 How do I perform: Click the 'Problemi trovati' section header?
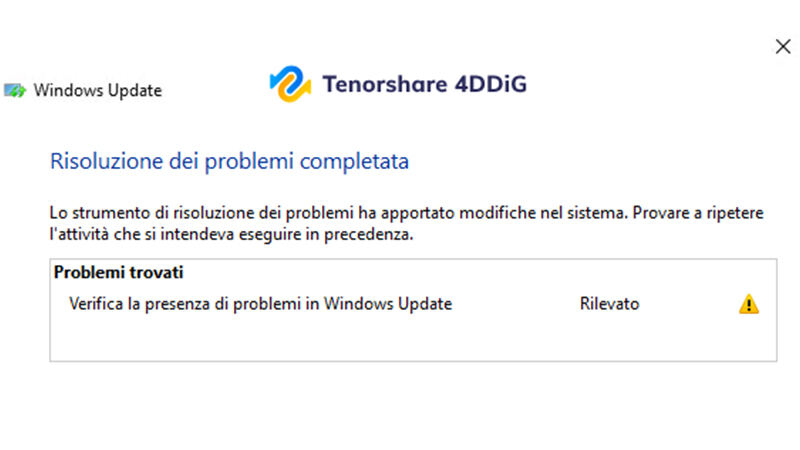click(x=118, y=272)
